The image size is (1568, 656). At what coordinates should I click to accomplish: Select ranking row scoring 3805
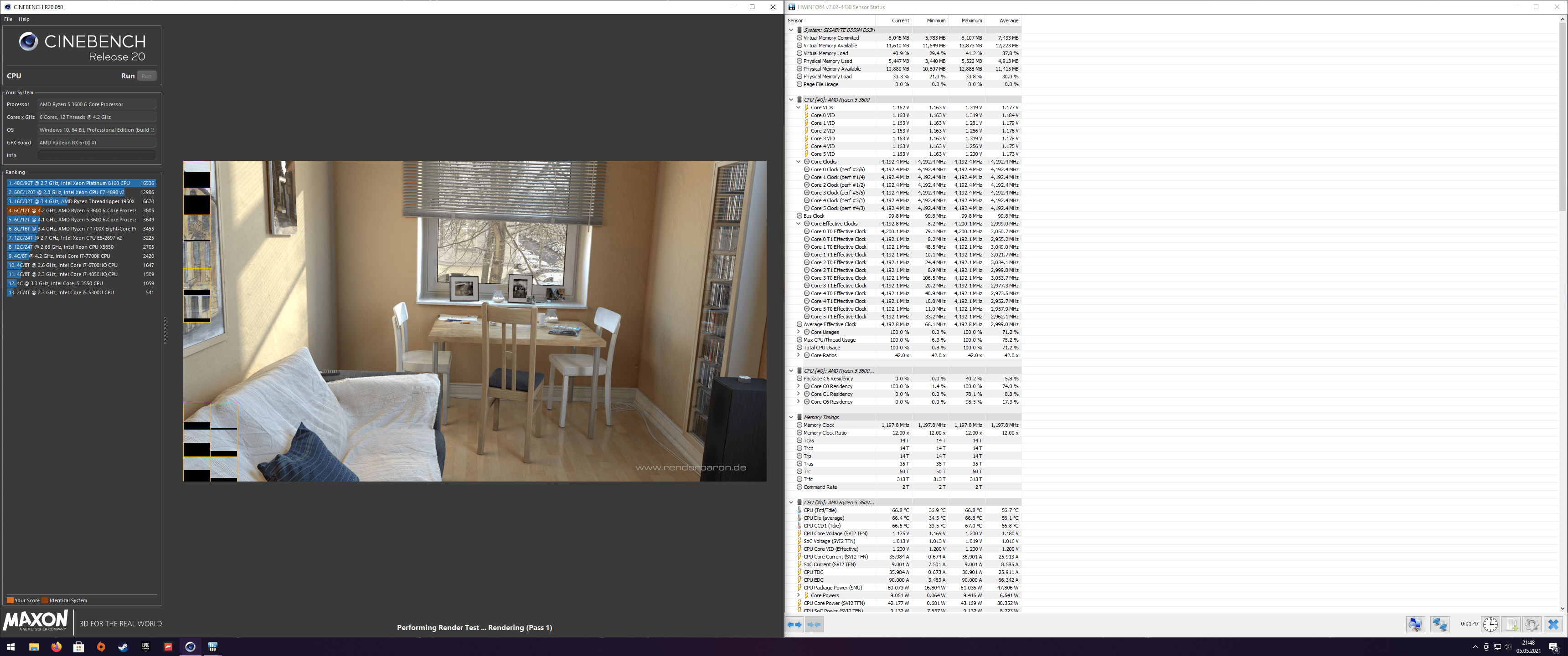pyautogui.click(x=82, y=210)
